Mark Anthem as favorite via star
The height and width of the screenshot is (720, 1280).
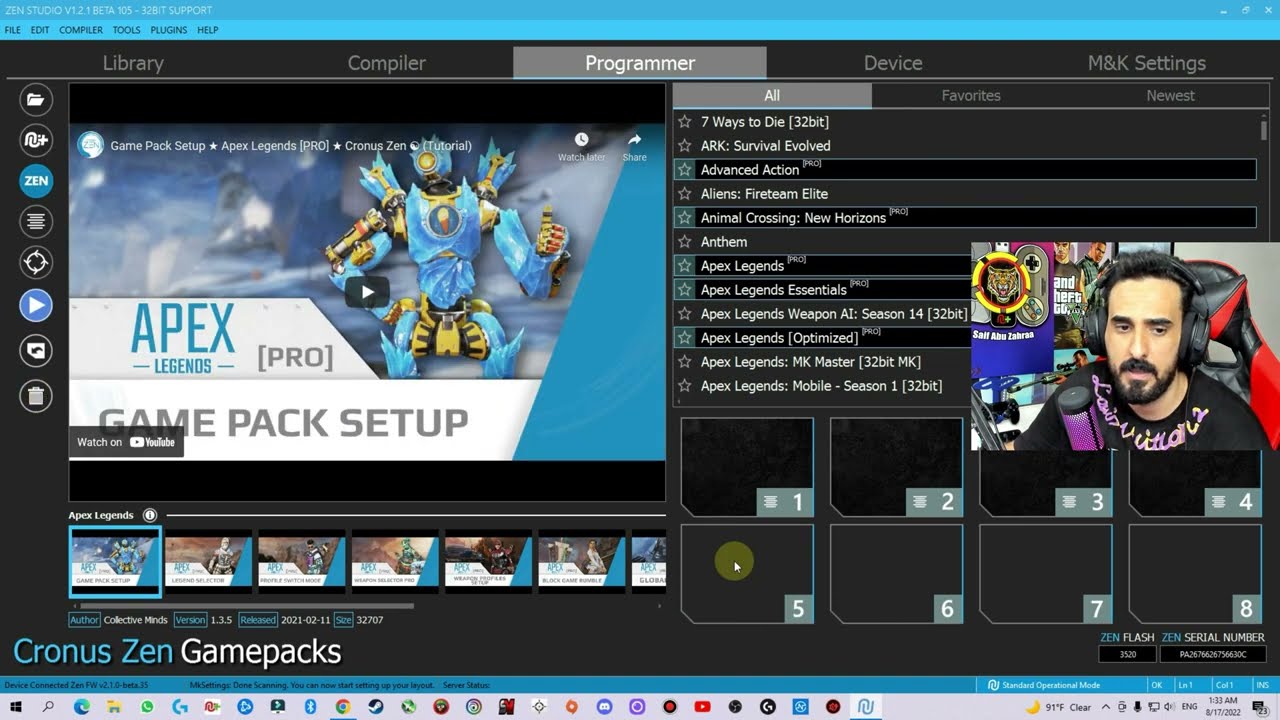click(x=685, y=242)
